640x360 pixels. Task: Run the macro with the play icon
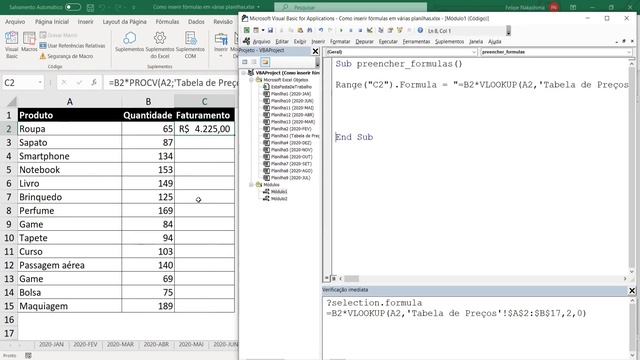341,30
